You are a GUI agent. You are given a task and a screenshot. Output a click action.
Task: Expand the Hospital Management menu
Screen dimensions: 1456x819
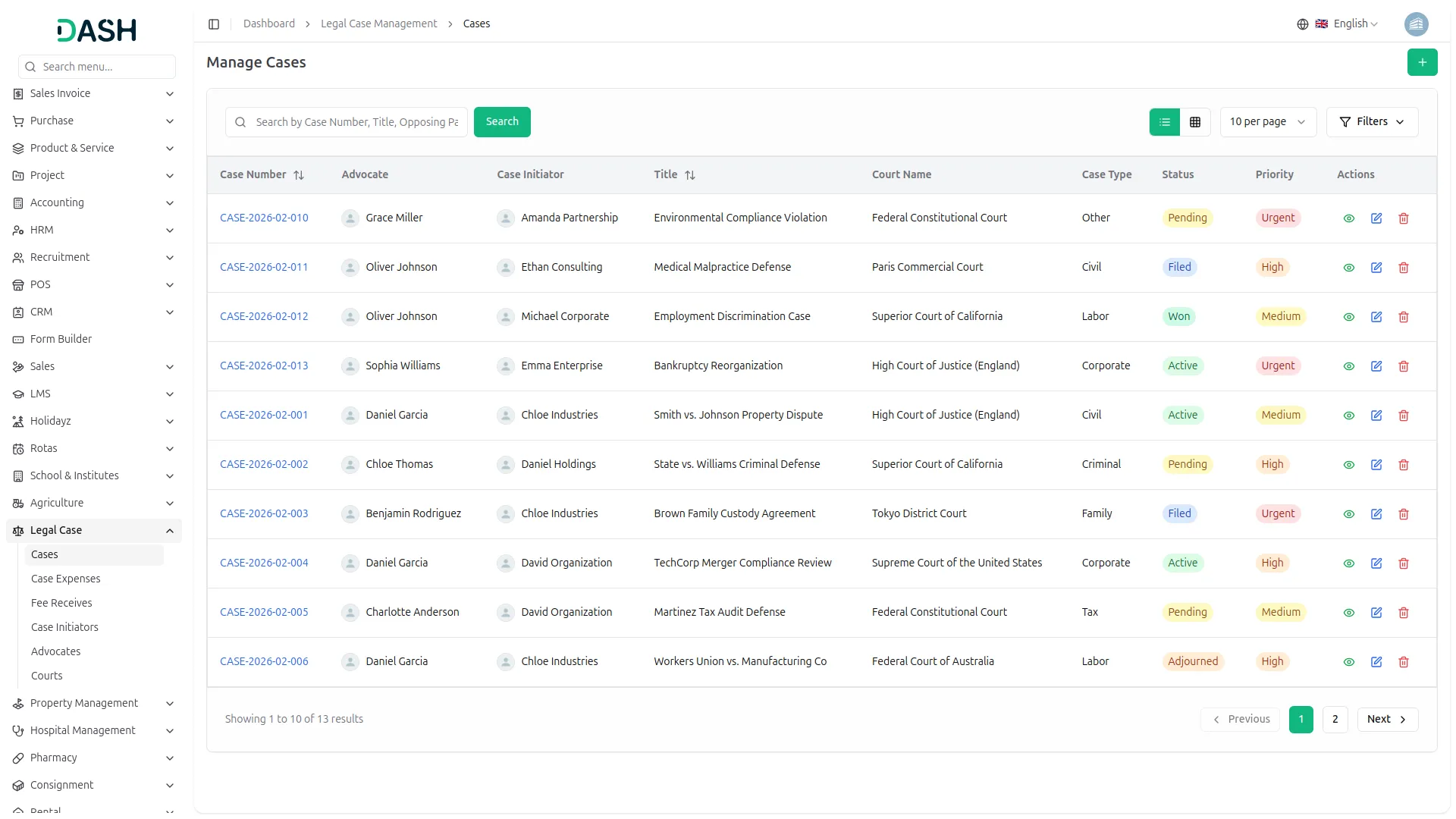[93, 731]
